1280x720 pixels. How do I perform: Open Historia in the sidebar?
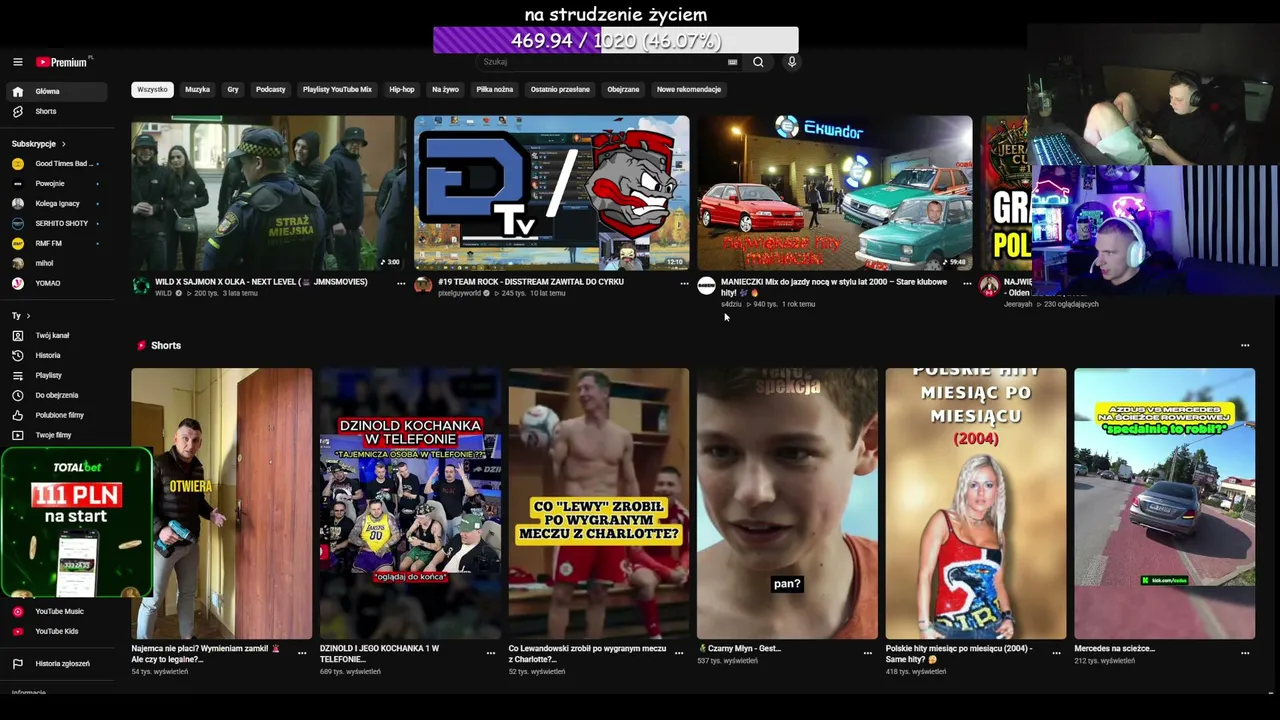(55, 355)
